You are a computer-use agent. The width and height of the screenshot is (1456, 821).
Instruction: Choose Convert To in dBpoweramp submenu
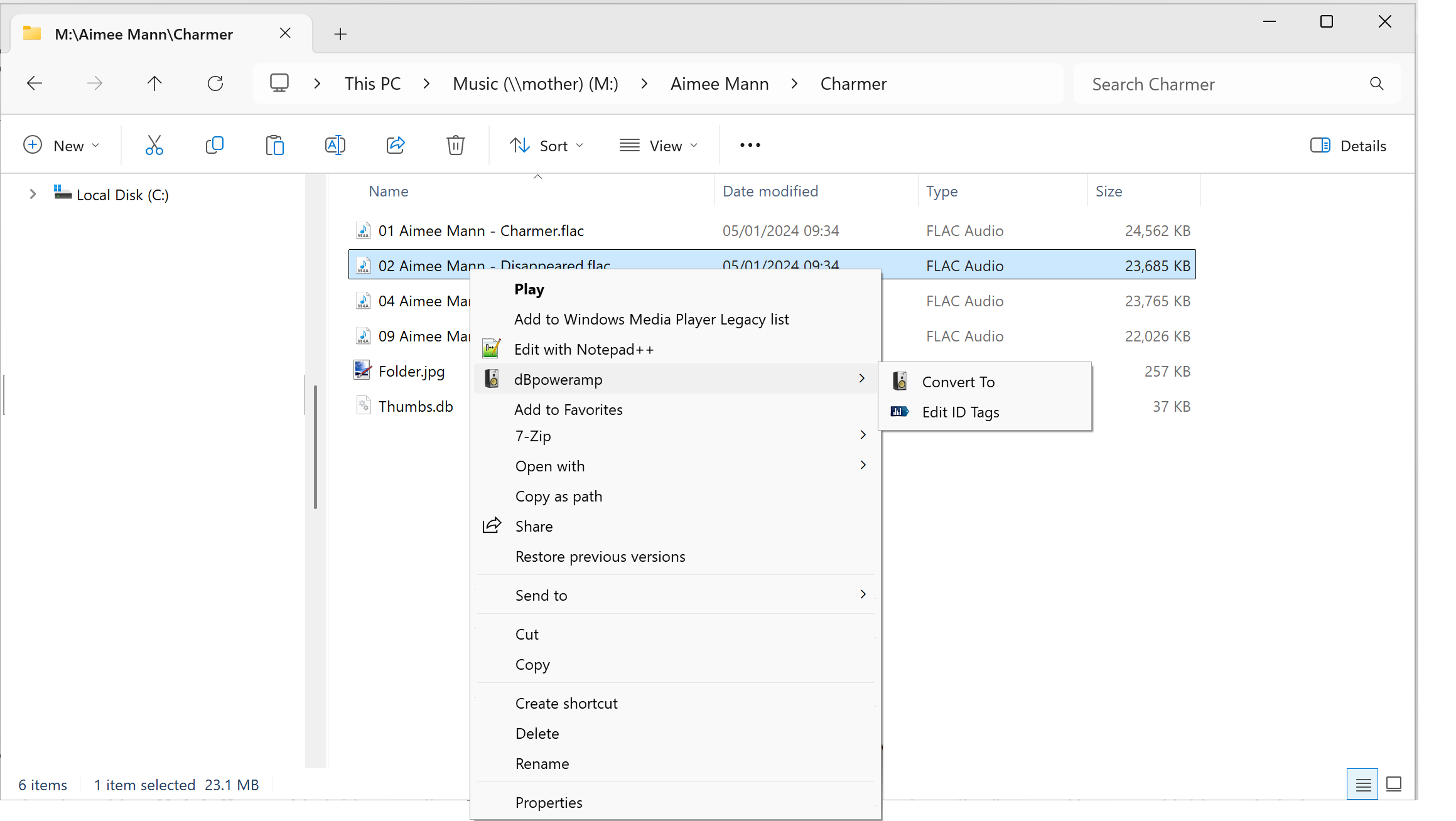point(958,382)
